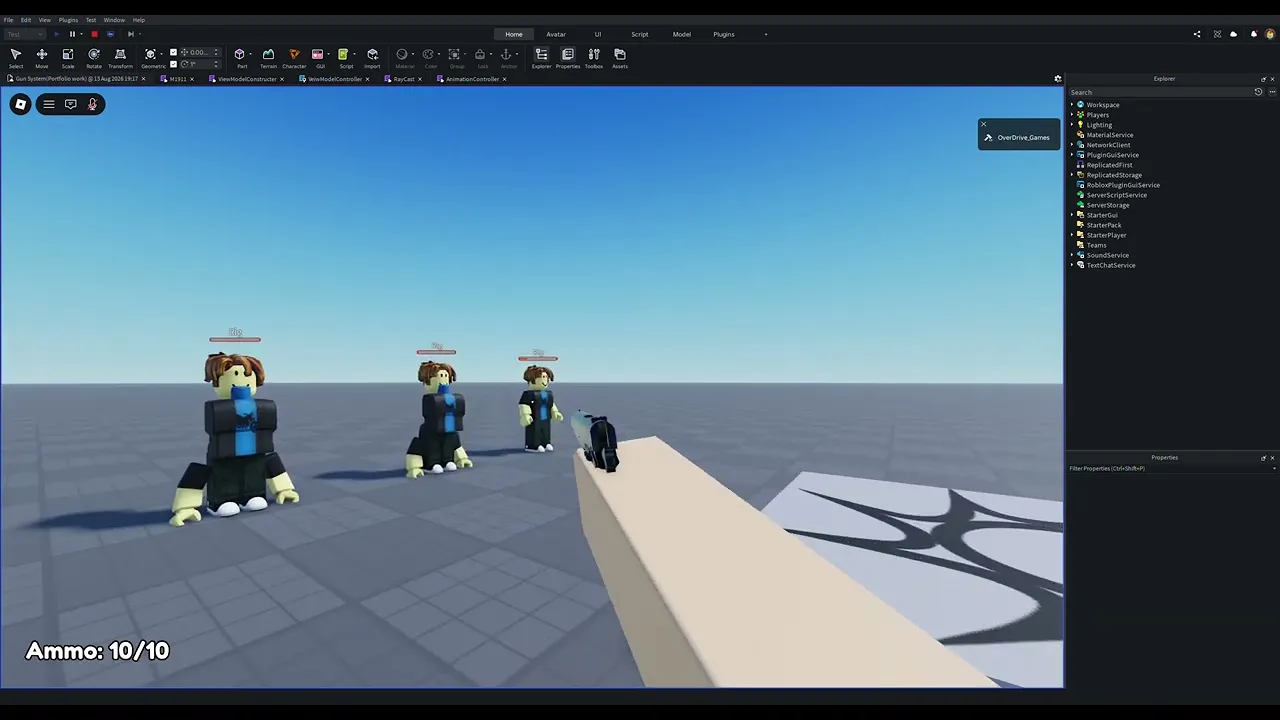Switch to the Model ribbon tab
Screen dimensions: 1280x720
[x=682, y=34]
